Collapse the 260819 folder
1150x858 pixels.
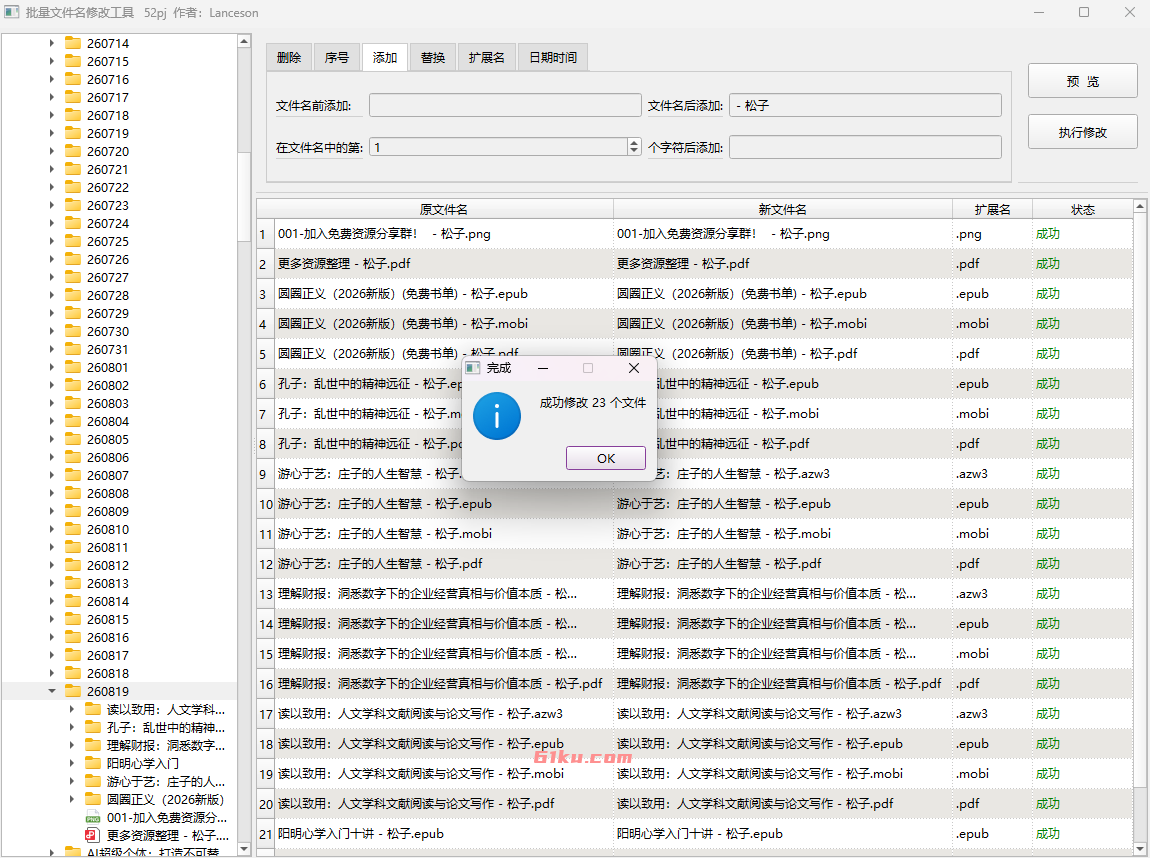pyautogui.click(x=51, y=691)
